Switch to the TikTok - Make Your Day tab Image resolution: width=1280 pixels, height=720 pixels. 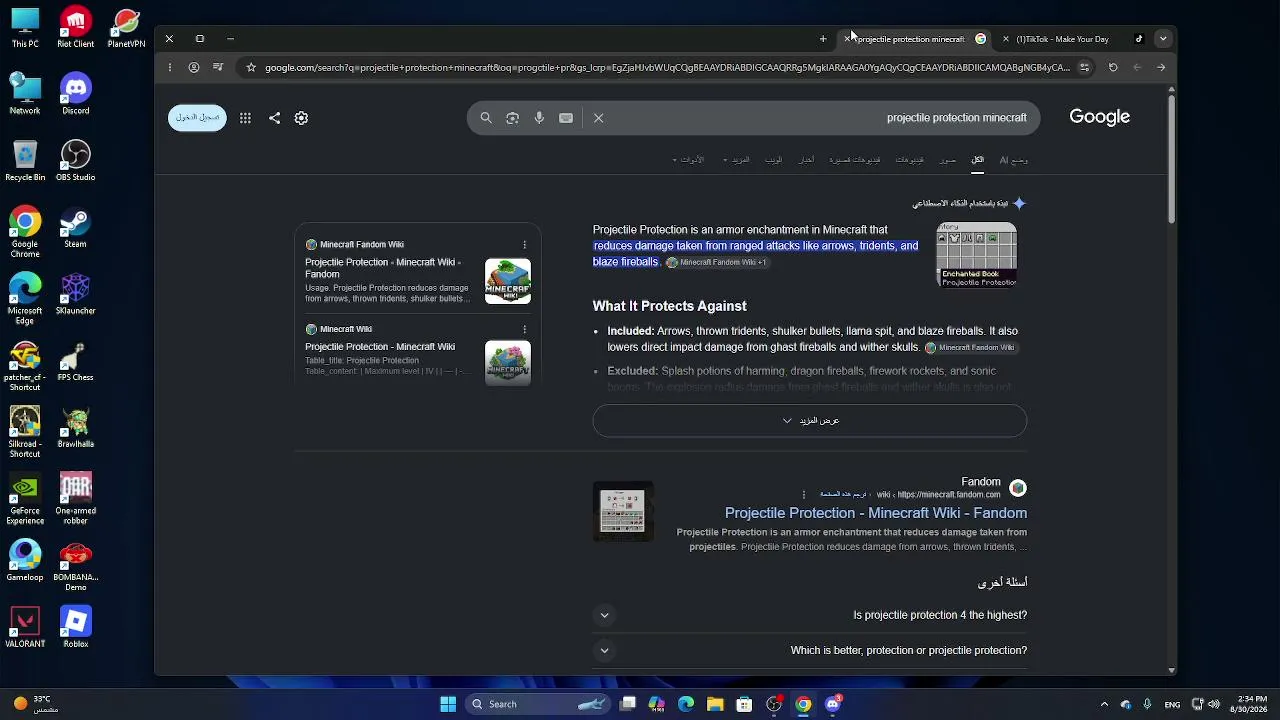1075,39
